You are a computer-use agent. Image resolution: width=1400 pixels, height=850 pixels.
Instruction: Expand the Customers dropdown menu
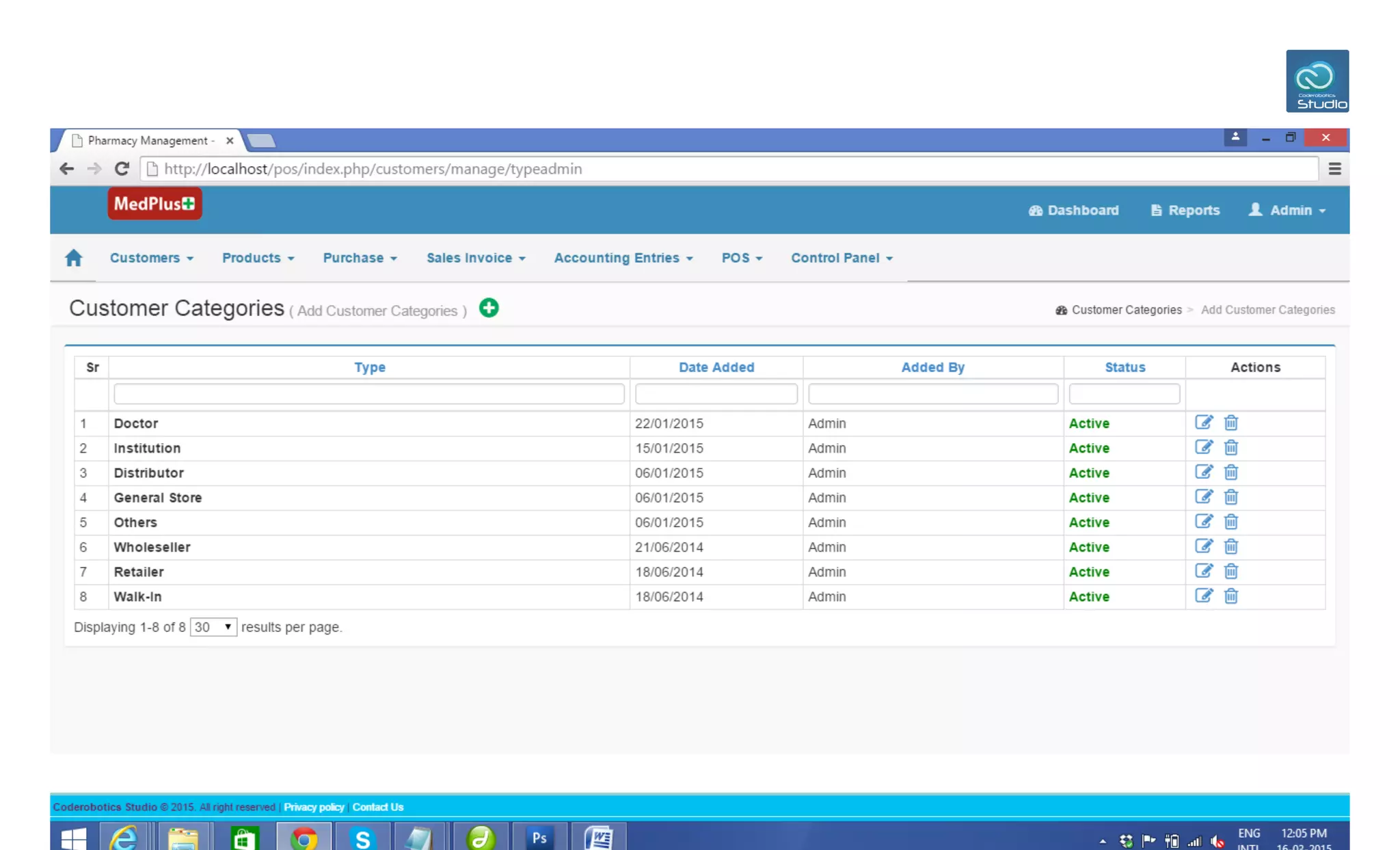(151, 258)
